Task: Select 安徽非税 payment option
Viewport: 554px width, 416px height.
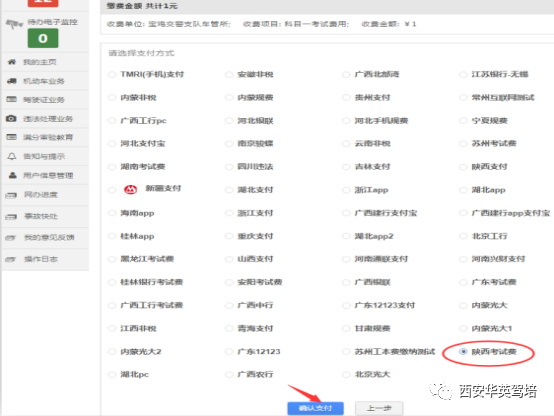Action: [x=229, y=75]
